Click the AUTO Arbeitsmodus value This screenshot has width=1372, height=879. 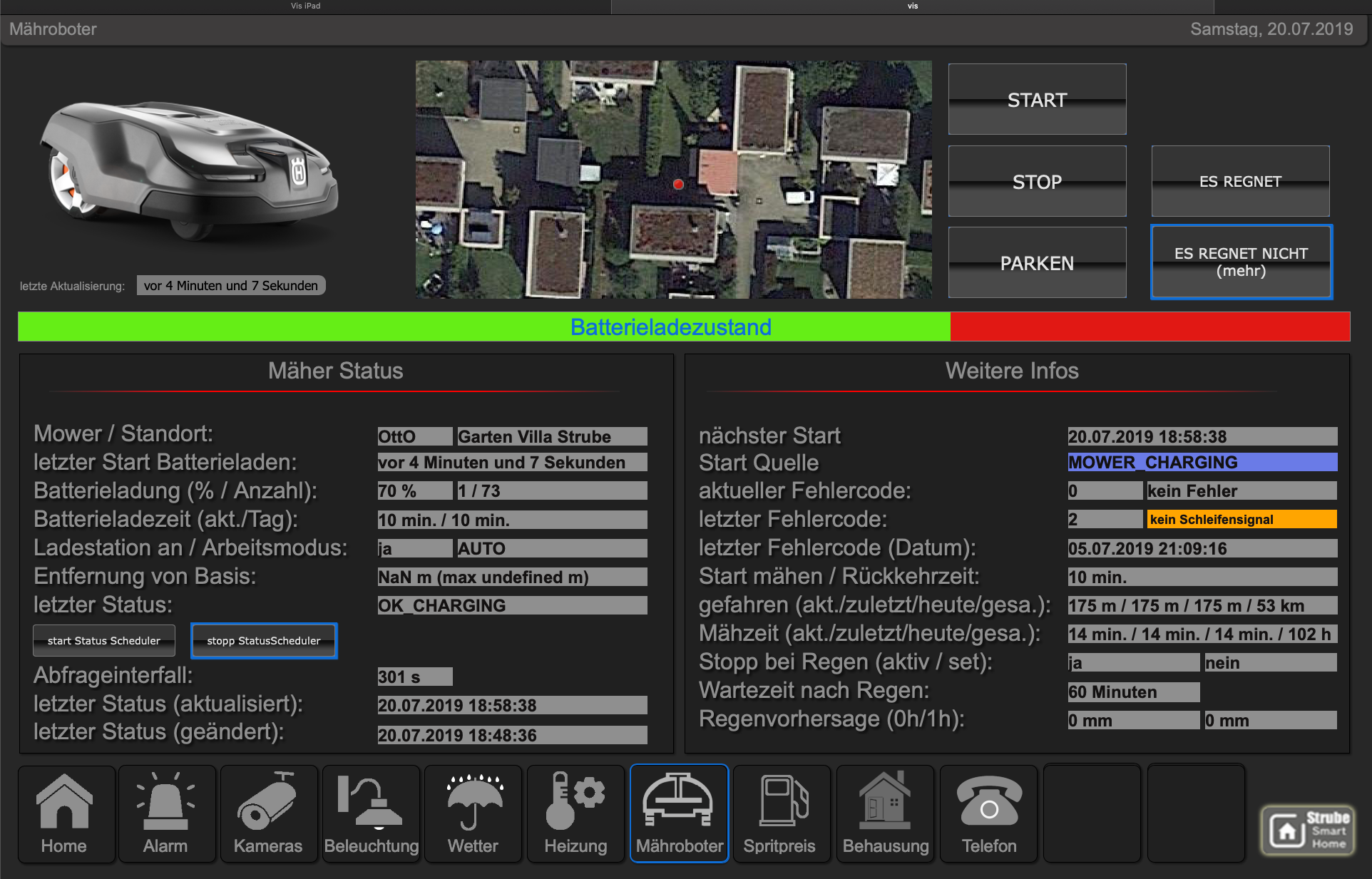pyautogui.click(x=553, y=548)
